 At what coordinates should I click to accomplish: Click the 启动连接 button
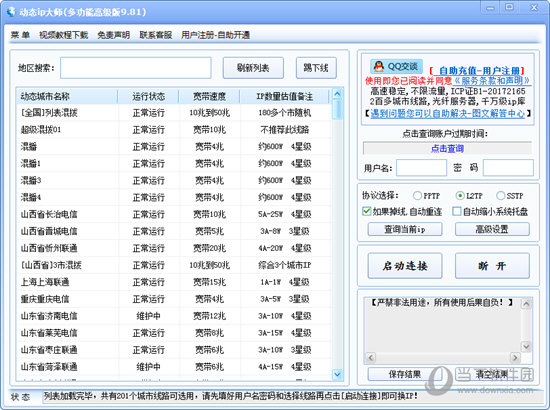point(405,266)
